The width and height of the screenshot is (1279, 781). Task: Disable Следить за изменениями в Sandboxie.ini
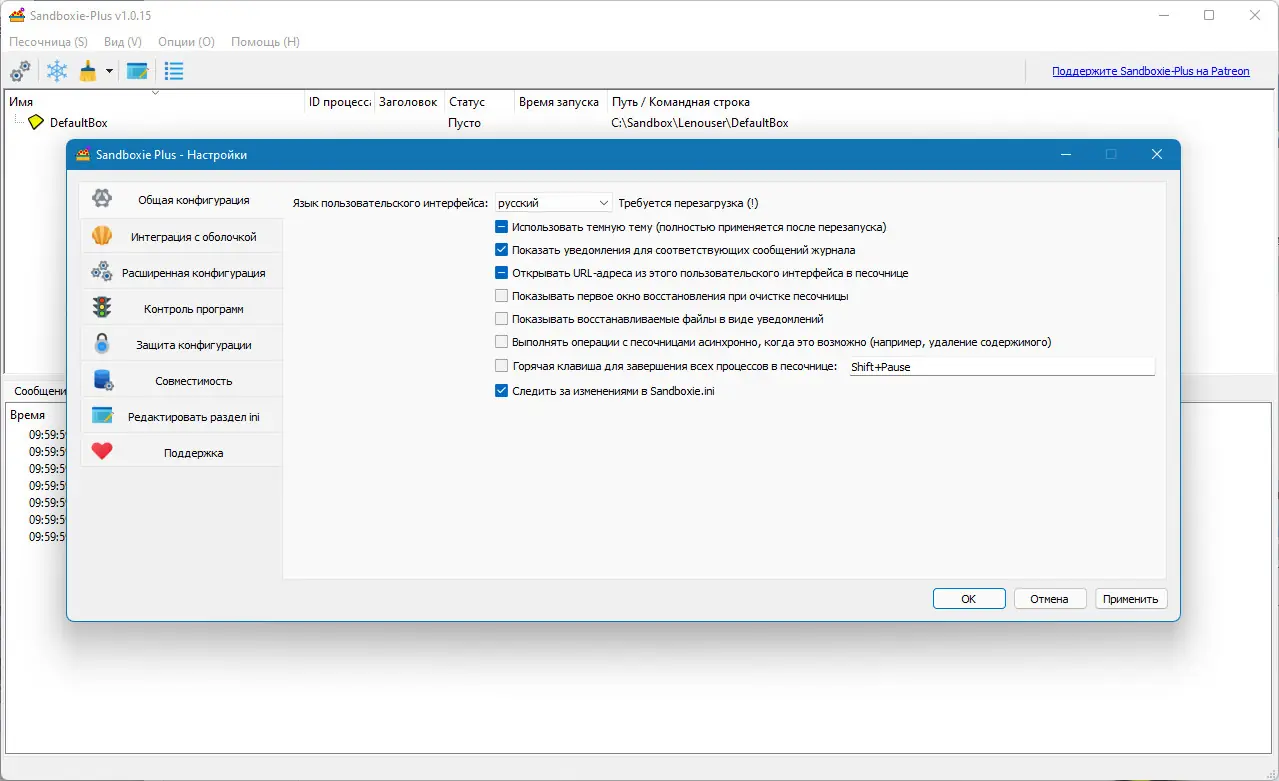click(x=502, y=391)
